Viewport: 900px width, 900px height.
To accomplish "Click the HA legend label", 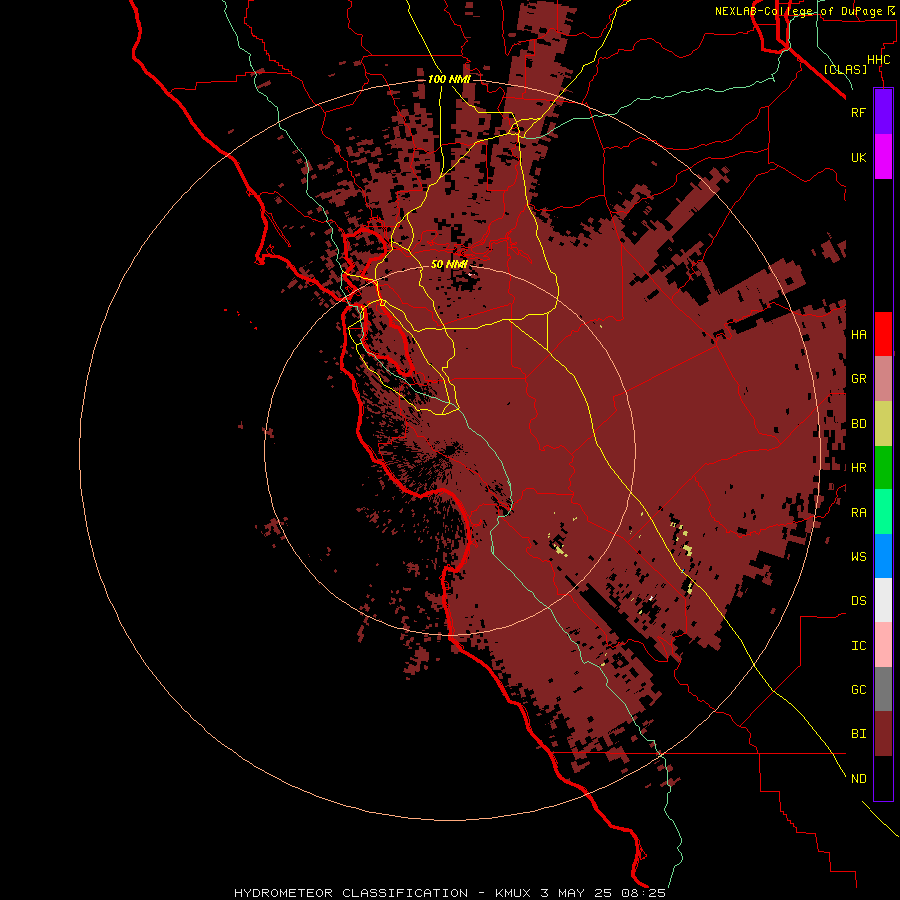I will pyautogui.click(x=858, y=335).
